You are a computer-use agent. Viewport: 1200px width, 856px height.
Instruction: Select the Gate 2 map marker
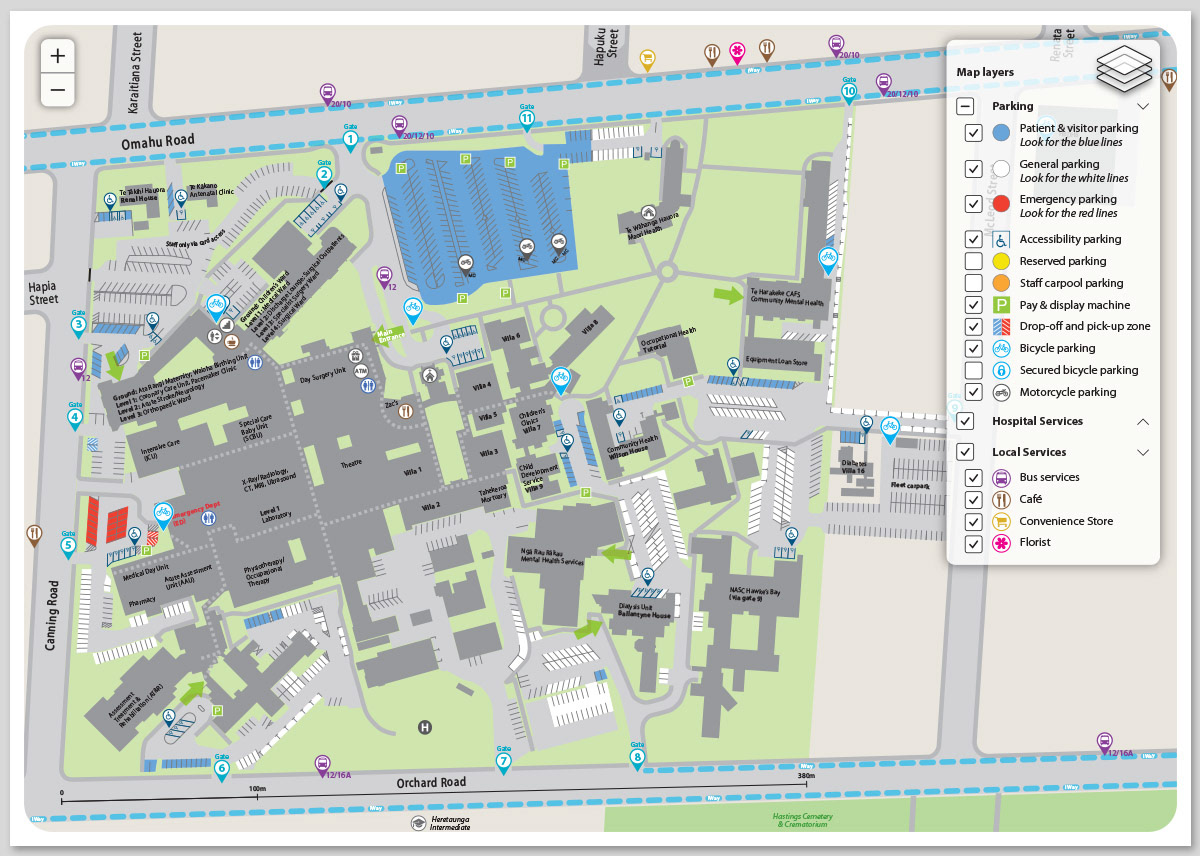click(324, 174)
